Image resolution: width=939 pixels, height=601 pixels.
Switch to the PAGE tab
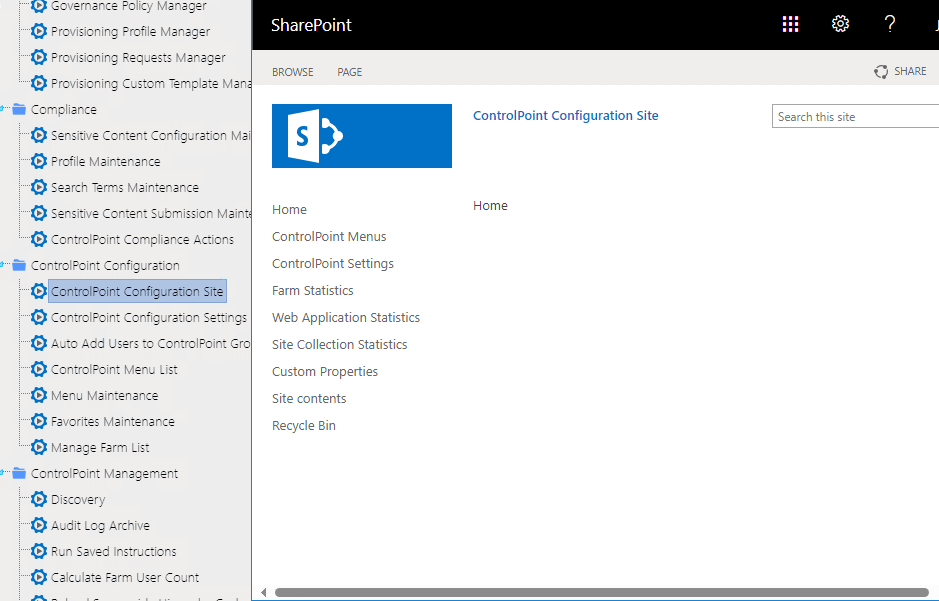(x=349, y=71)
